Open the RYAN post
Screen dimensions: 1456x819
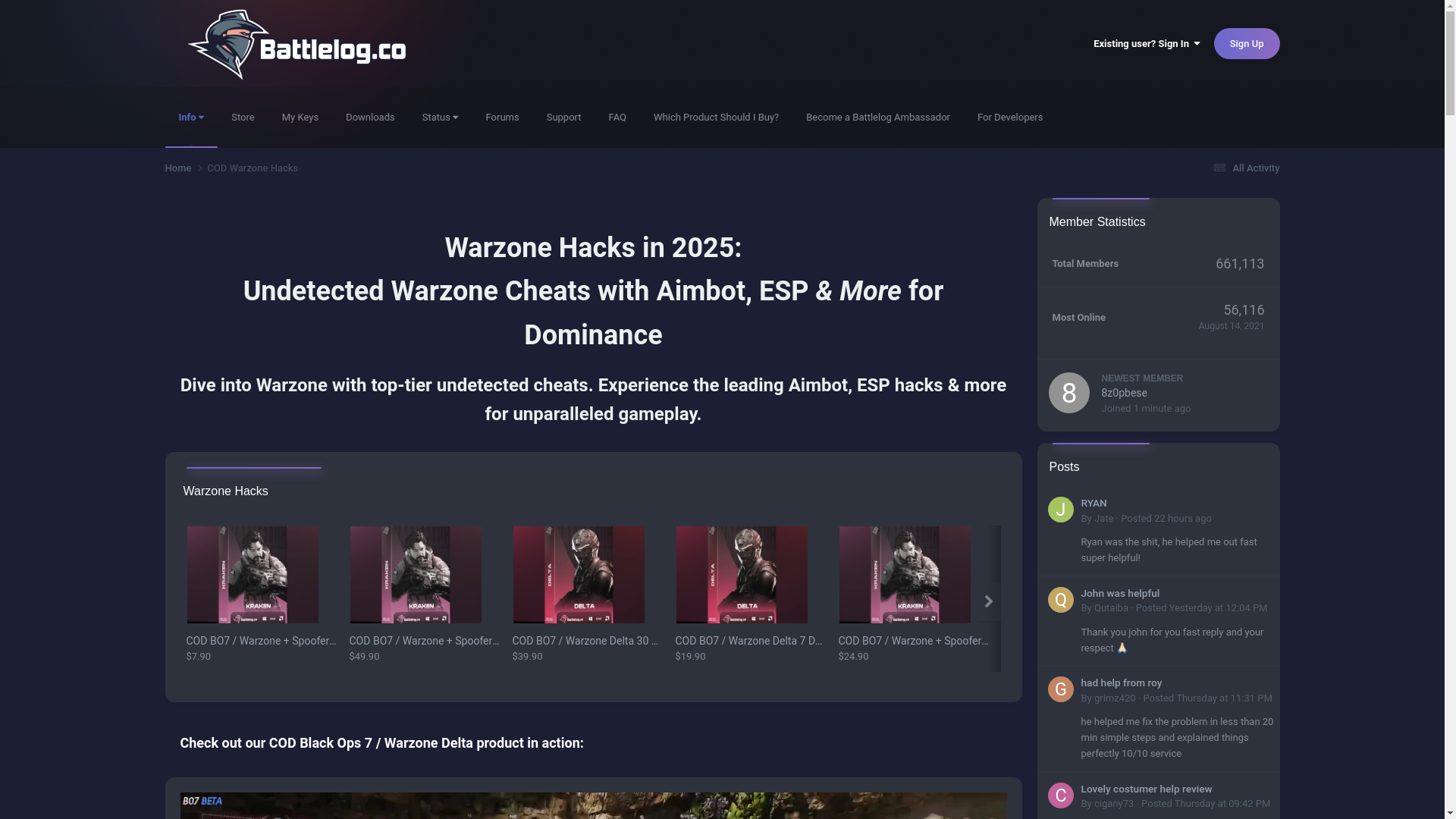tap(1094, 504)
